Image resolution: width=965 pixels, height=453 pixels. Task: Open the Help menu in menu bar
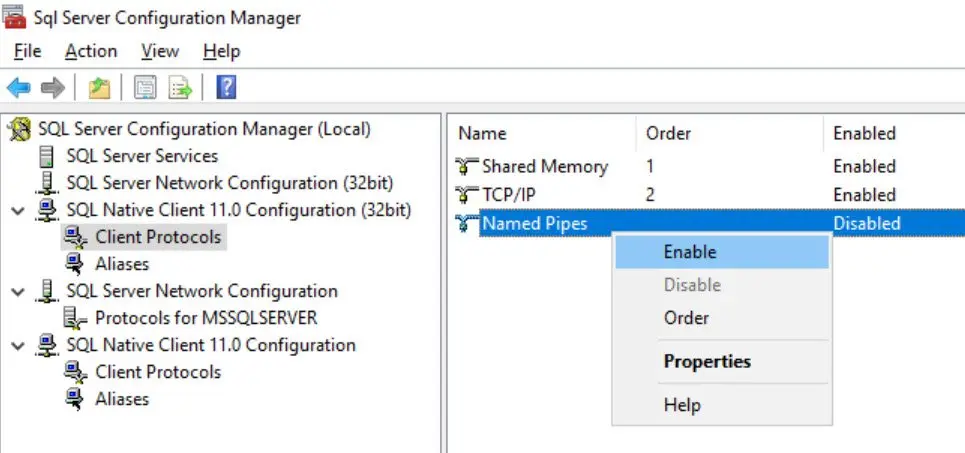[x=221, y=51]
